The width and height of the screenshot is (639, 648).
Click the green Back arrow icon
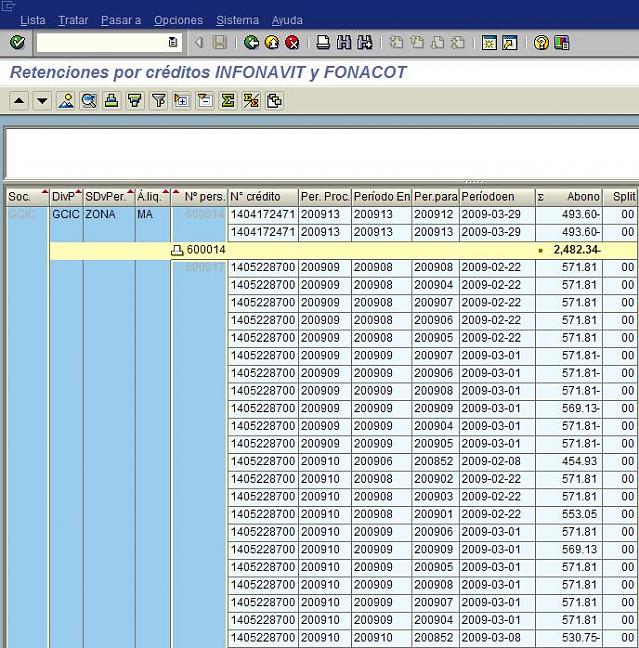tap(251, 43)
